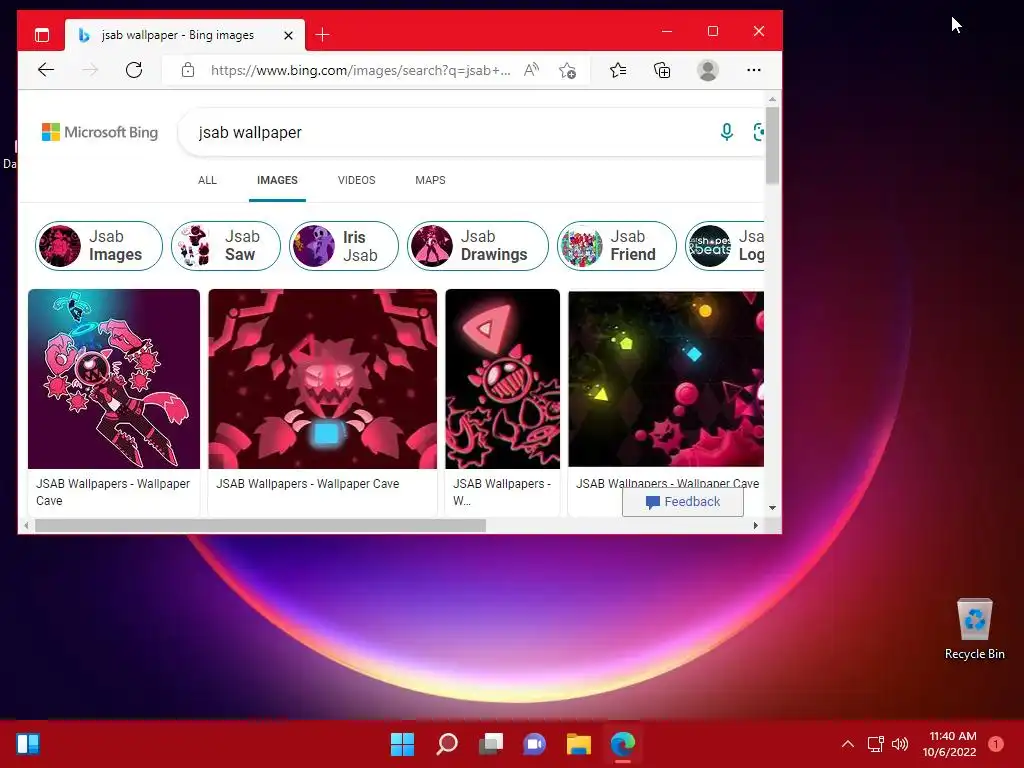Search using voice microphone

[726, 132]
